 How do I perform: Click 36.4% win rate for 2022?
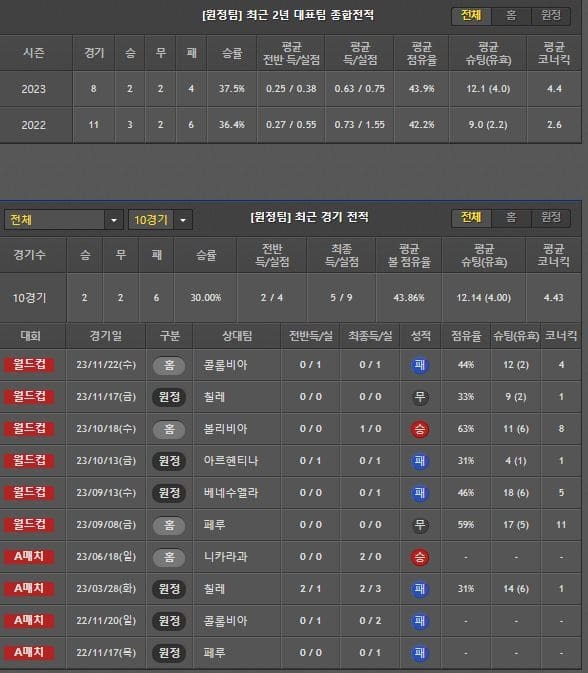pos(231,125)
